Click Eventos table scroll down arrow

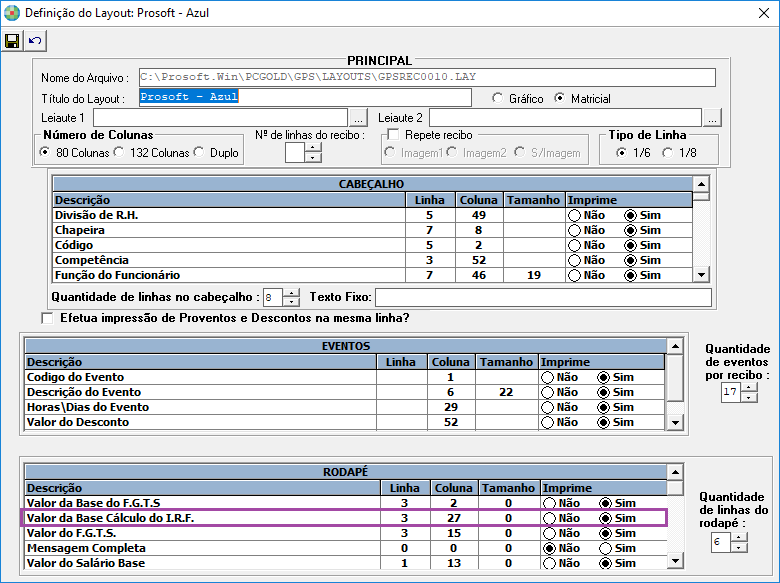[x=675, y=423]
